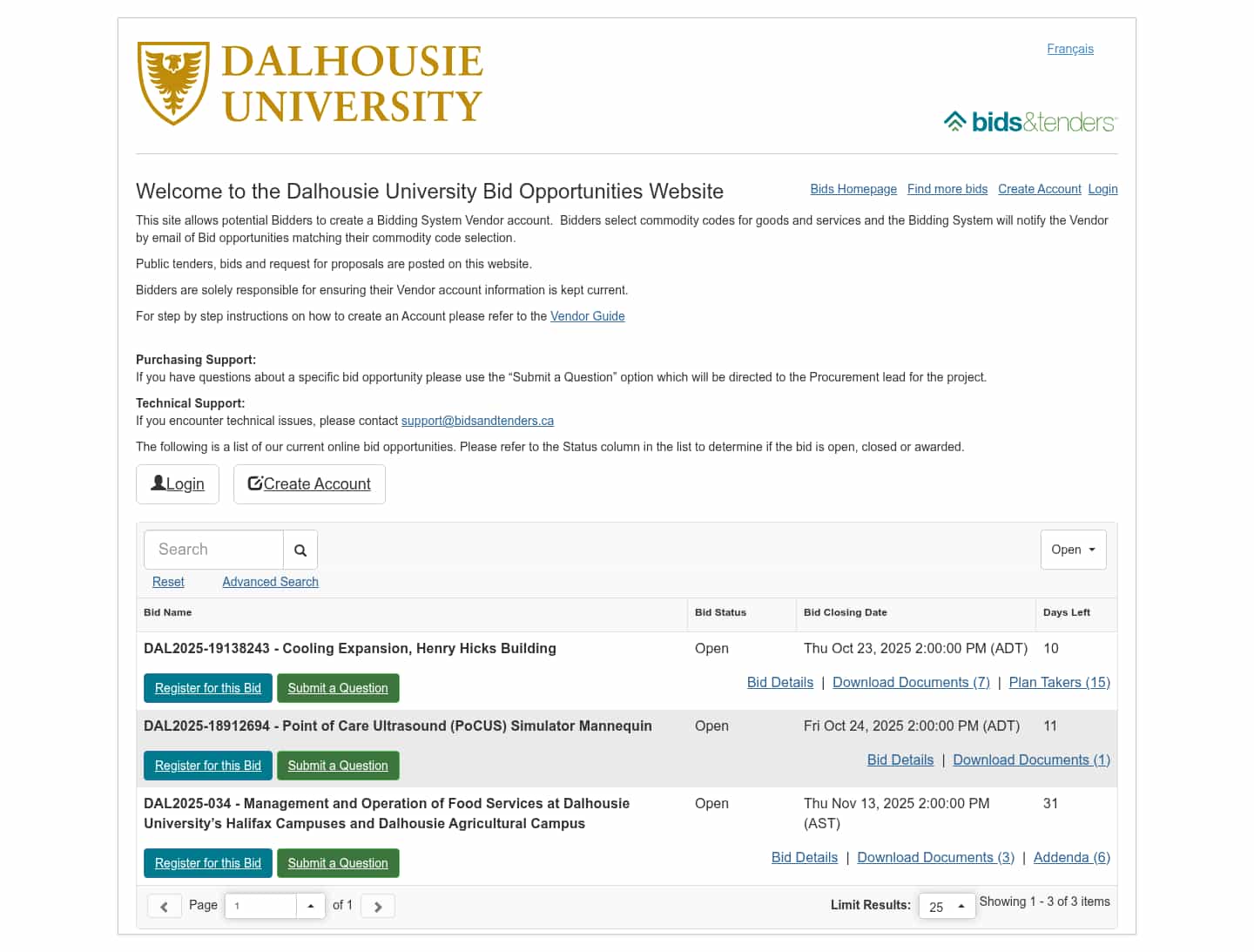This screenshot has width=1254, height=952.
Task: Click the bids&tenders logo
Action: [1029, 122]
